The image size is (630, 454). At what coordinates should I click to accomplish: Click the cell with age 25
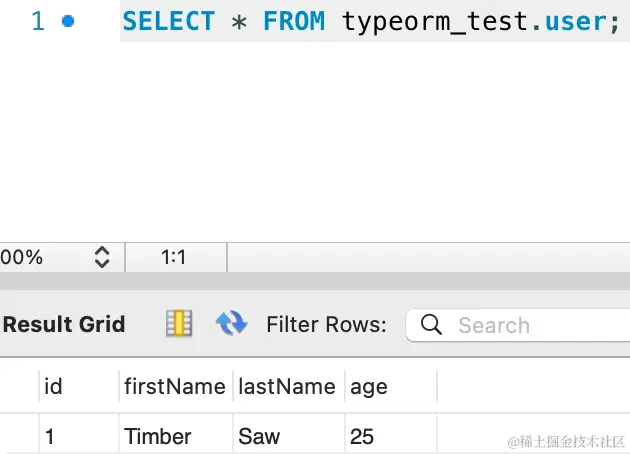coord(362,436)
